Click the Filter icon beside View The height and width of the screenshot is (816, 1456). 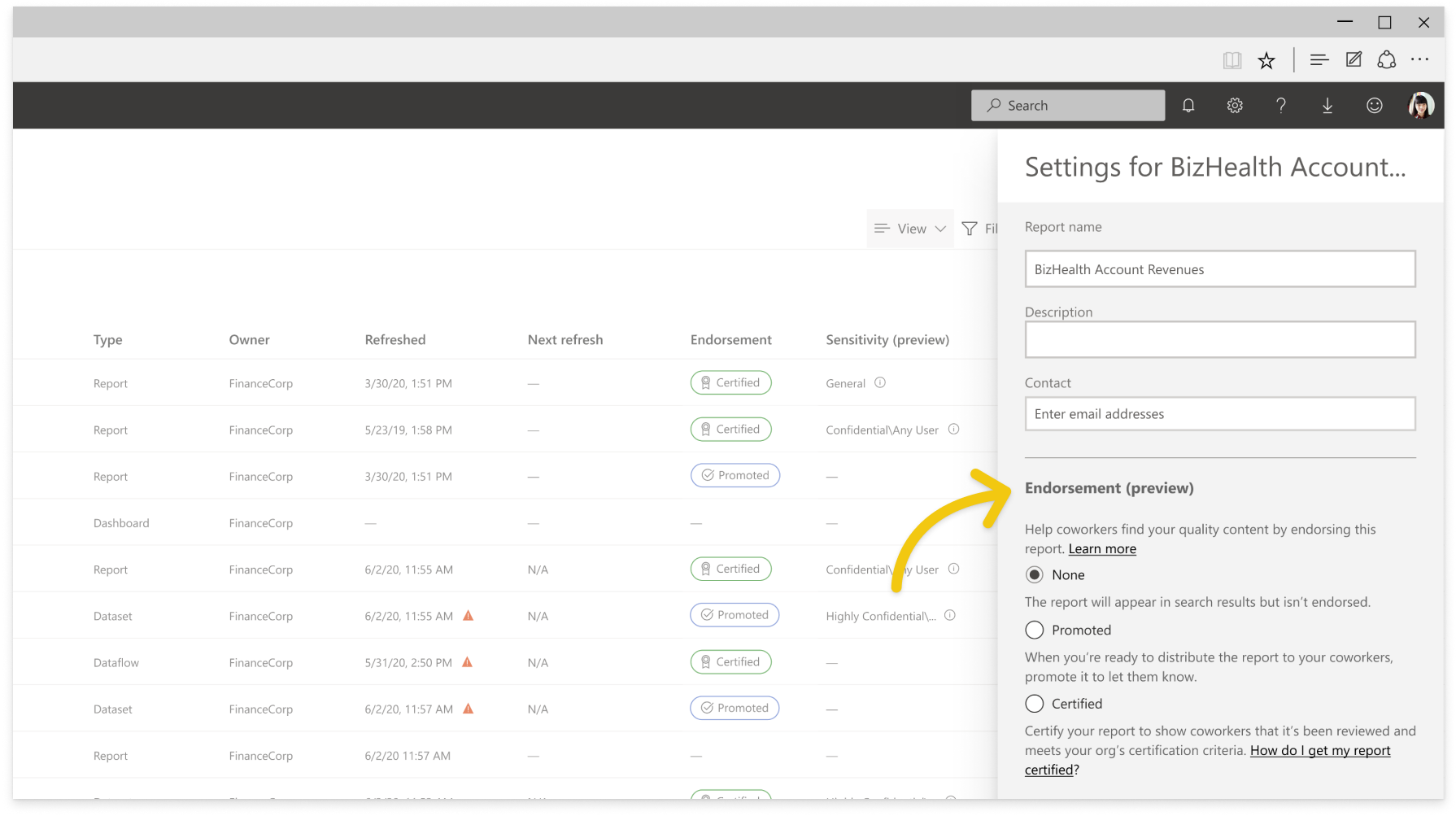[x=970, y=229]
